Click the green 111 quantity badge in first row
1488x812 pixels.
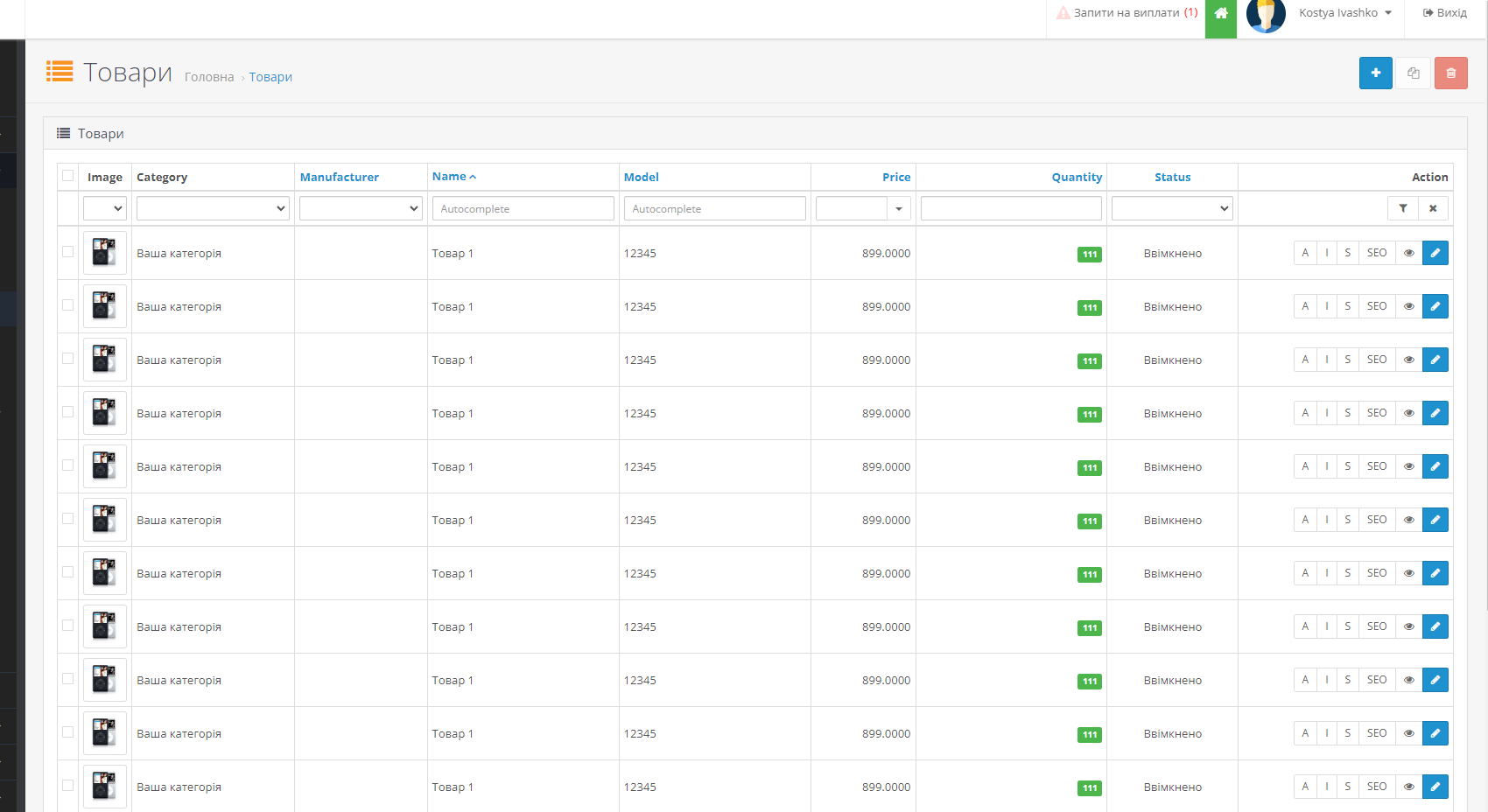[1089, 255]
